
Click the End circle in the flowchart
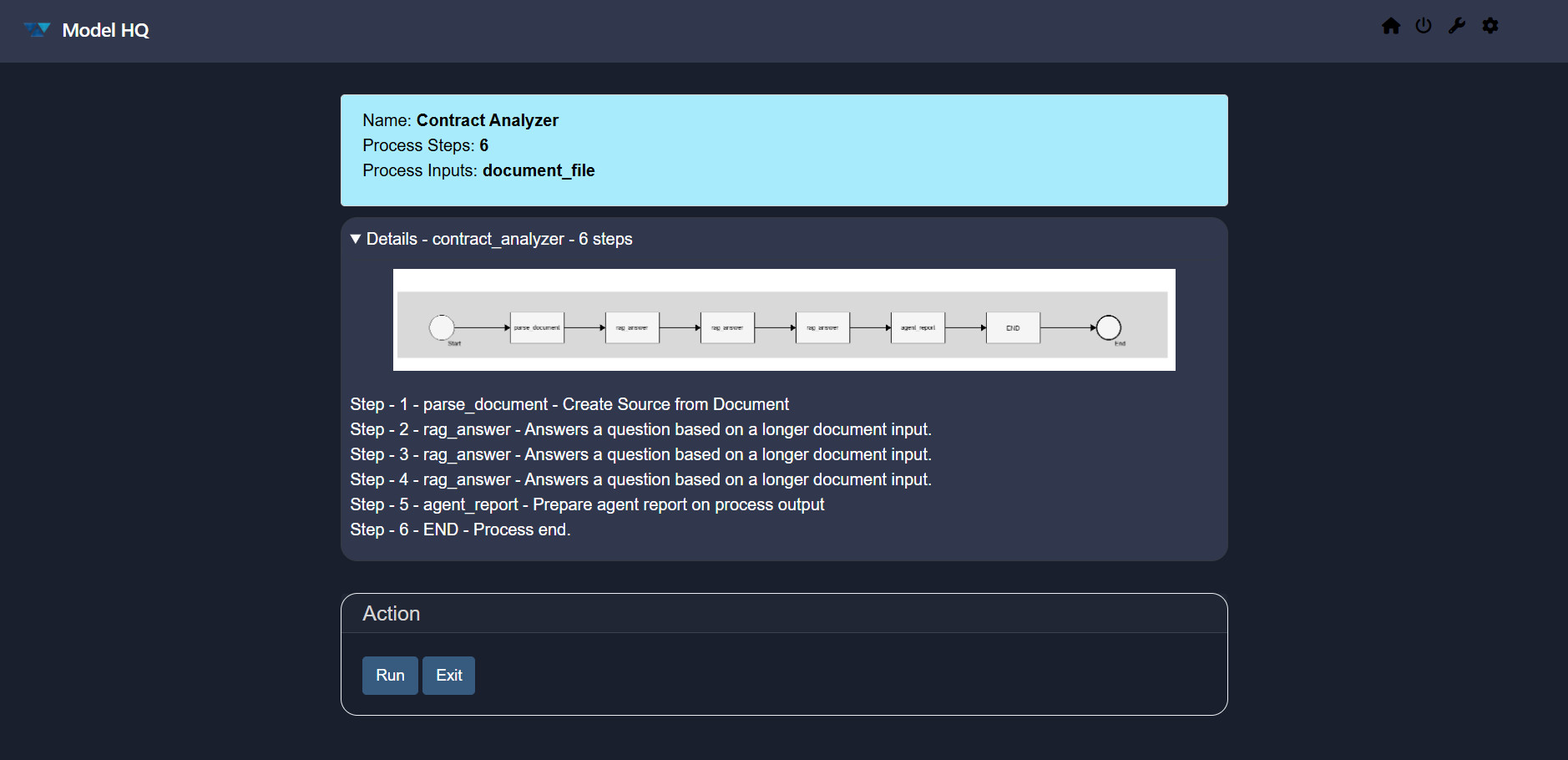pos(1108,327)
